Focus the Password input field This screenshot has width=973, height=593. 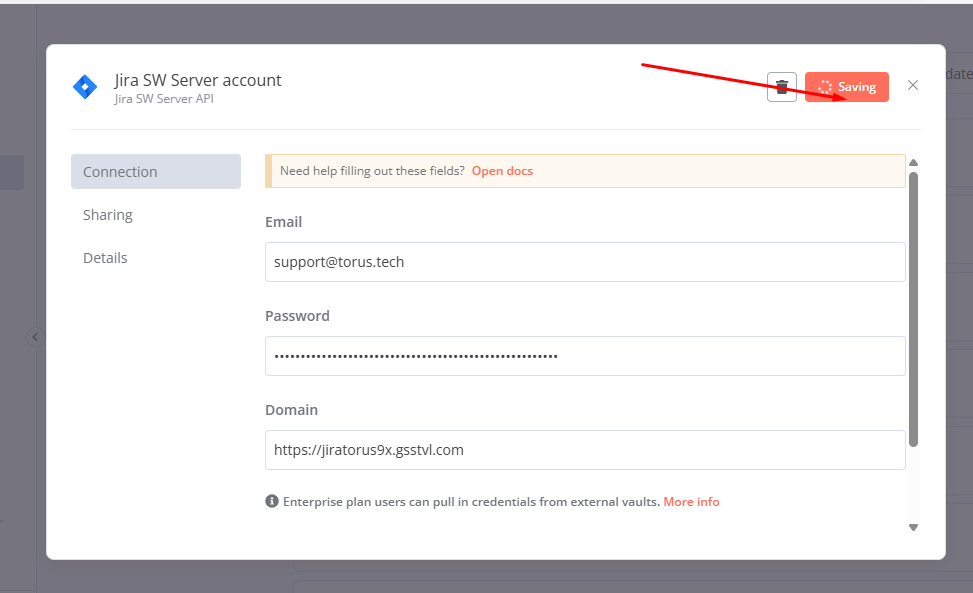(x=585, y=356)
